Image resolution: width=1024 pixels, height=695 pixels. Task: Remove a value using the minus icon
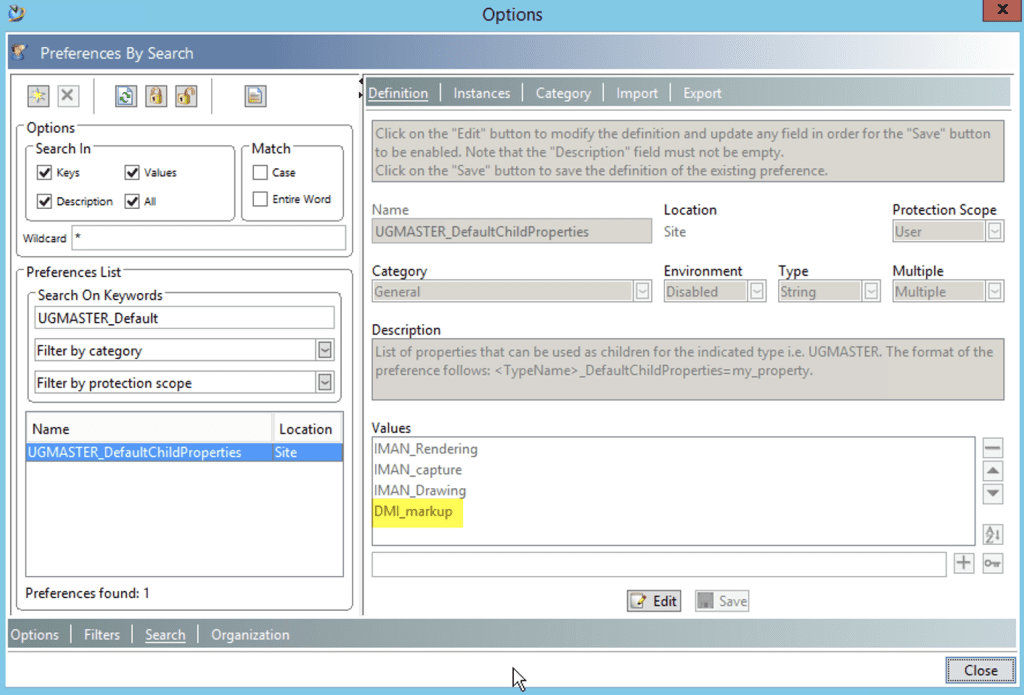992,448
